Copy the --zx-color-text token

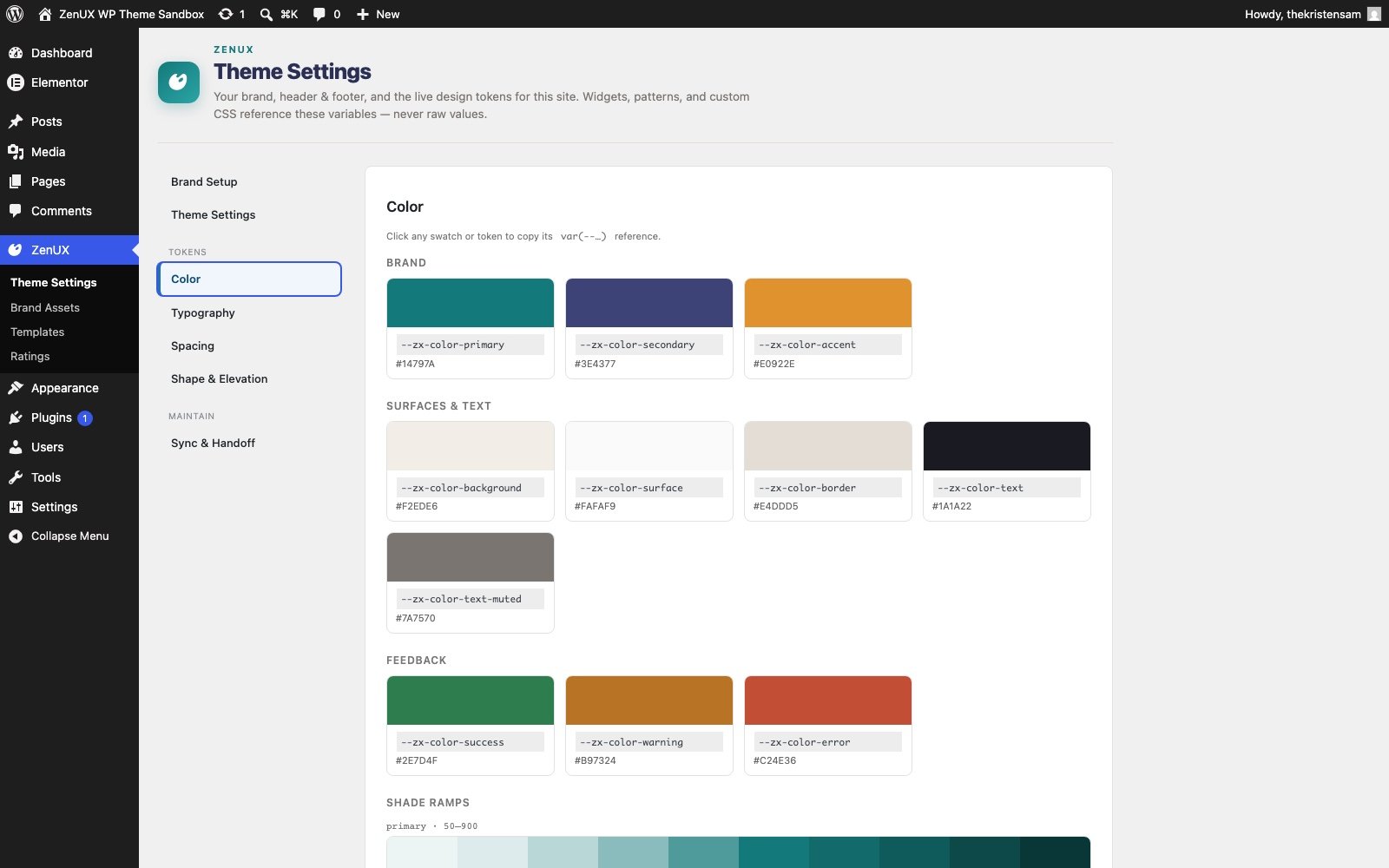pyautogui.click(x=1006, y=488)
